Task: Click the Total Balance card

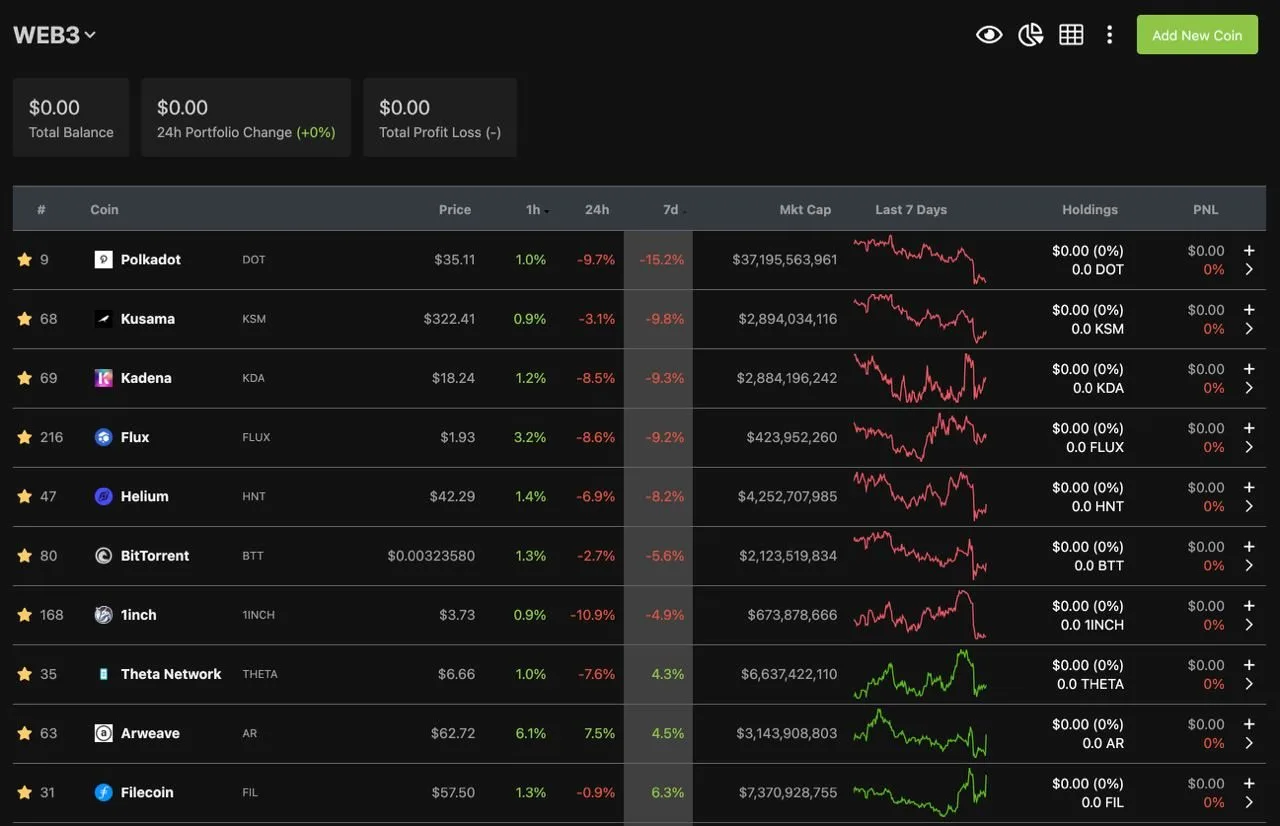Action: click(x=71, y=118)
